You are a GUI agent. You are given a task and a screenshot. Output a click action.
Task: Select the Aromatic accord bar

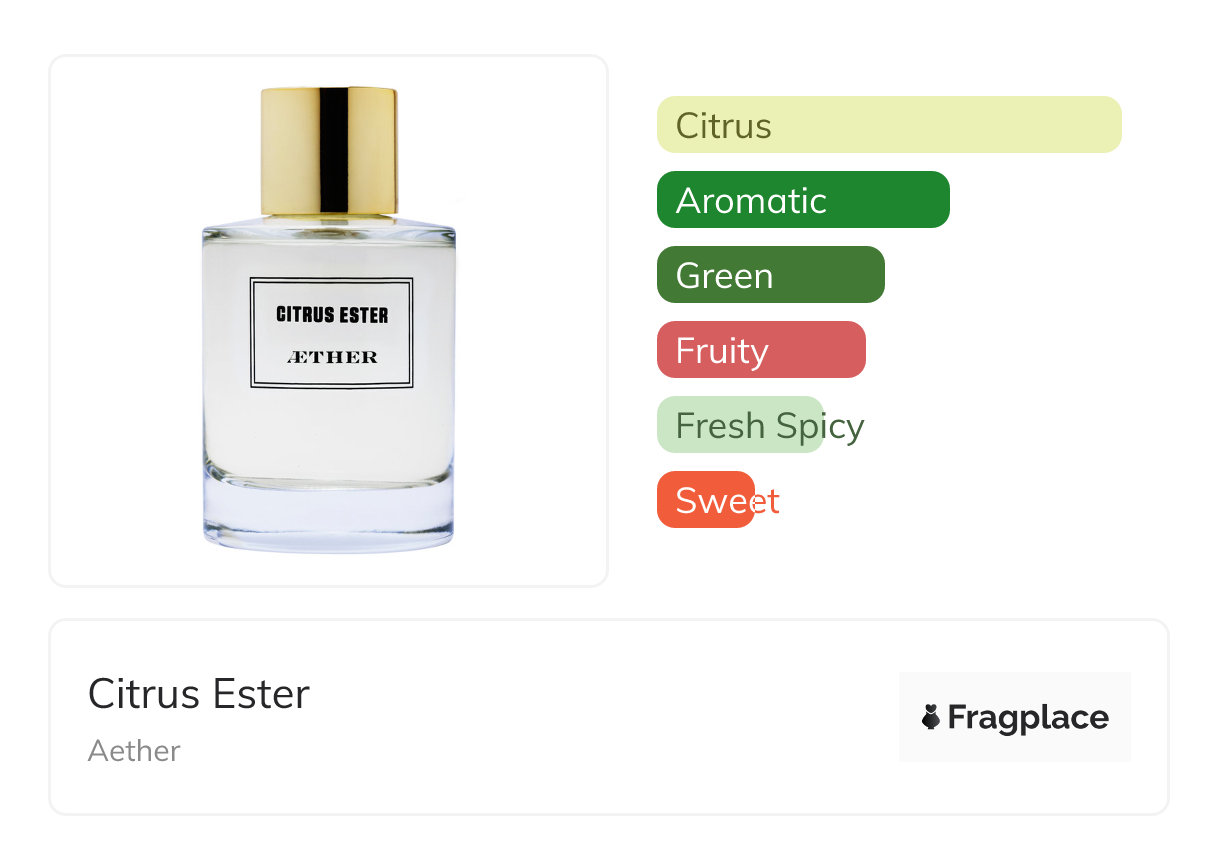tap(803, 200)
